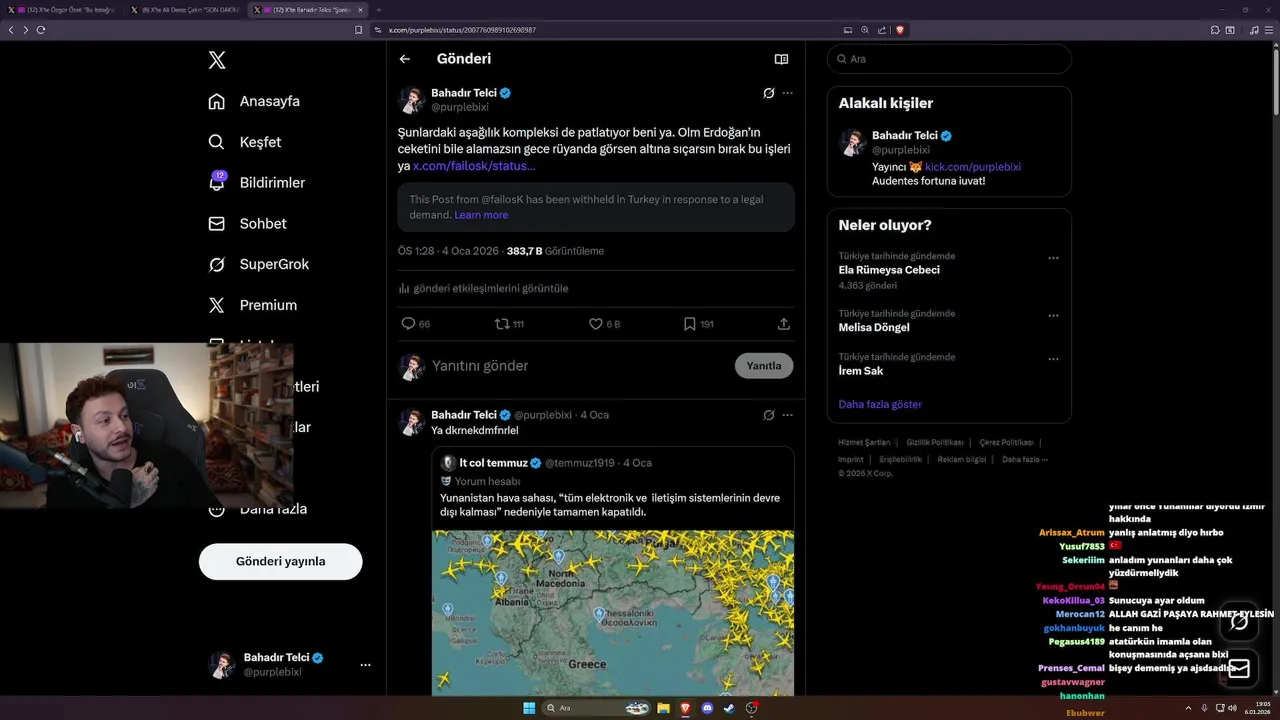Screen dimensions: 1280x720
Task: Click Learn more in withheld post notice
Action: 481,215
